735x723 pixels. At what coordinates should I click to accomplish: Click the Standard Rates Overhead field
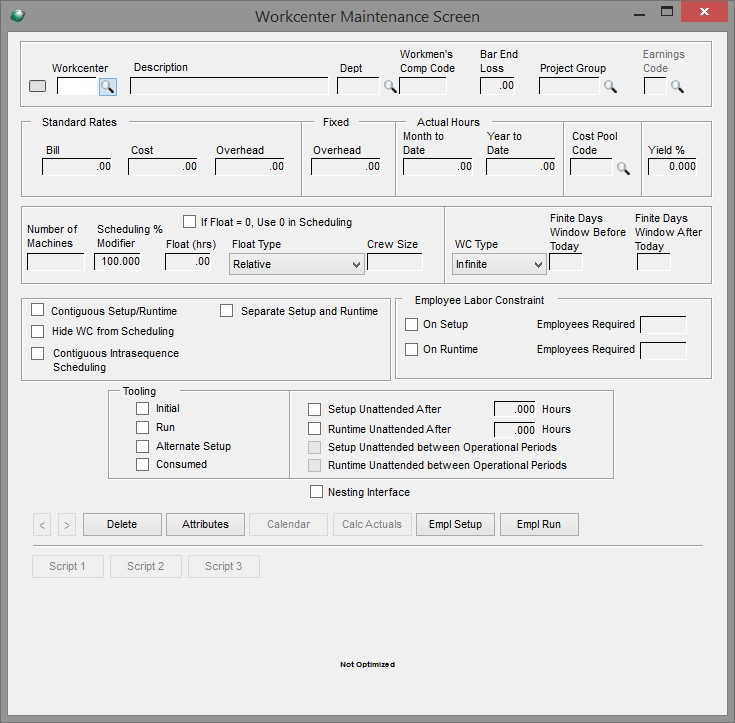point(250,167)
